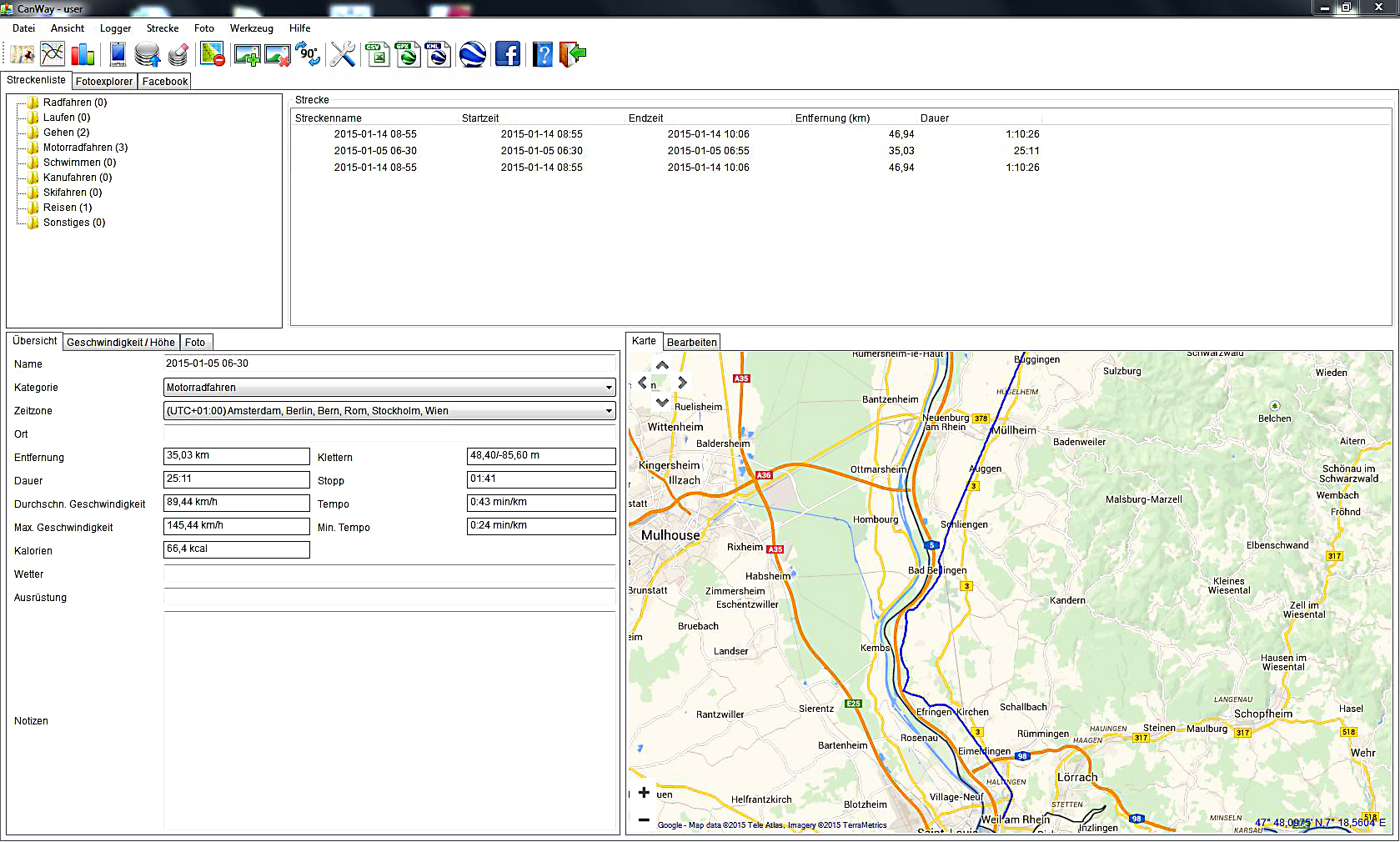
Task: Export track as KML file
Action: coord(438,55)
